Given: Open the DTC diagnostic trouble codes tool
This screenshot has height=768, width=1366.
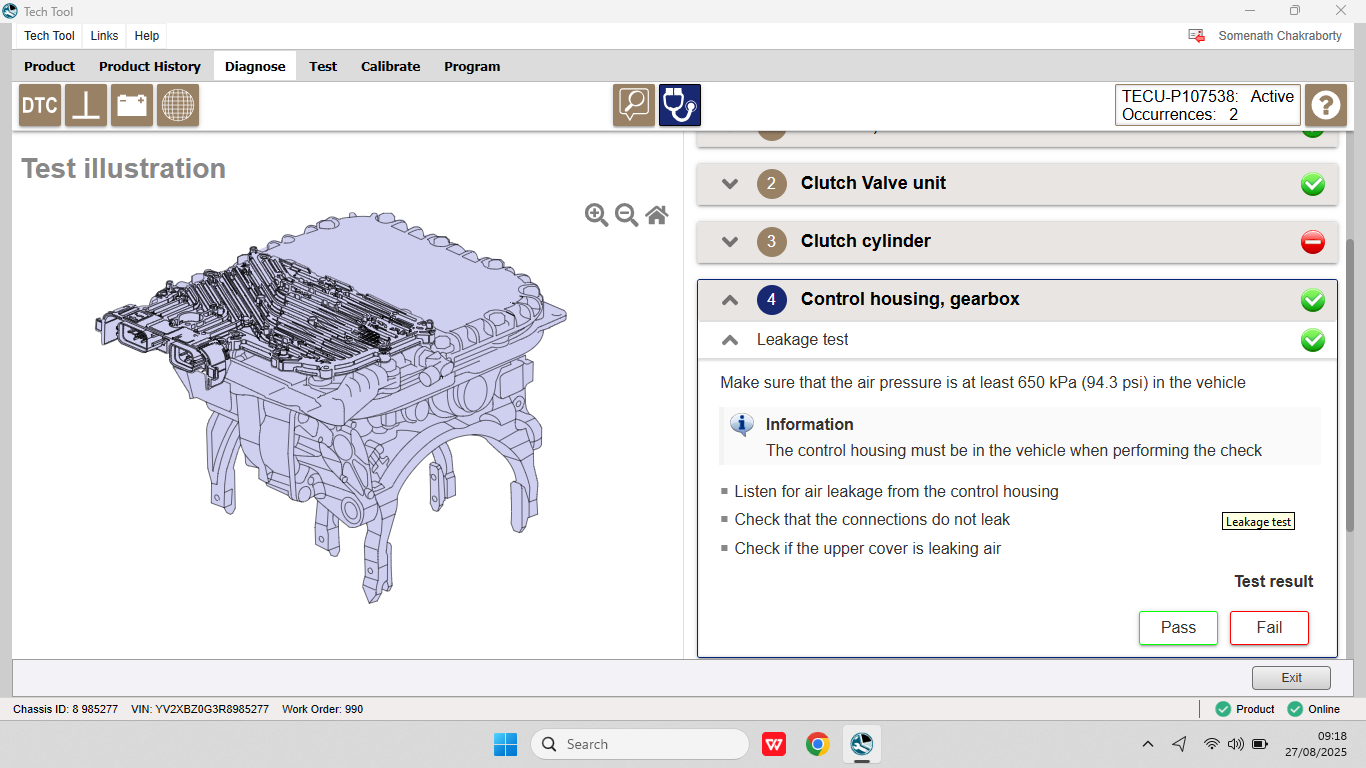Looking at the screenshot, I should tap(40, 105).
